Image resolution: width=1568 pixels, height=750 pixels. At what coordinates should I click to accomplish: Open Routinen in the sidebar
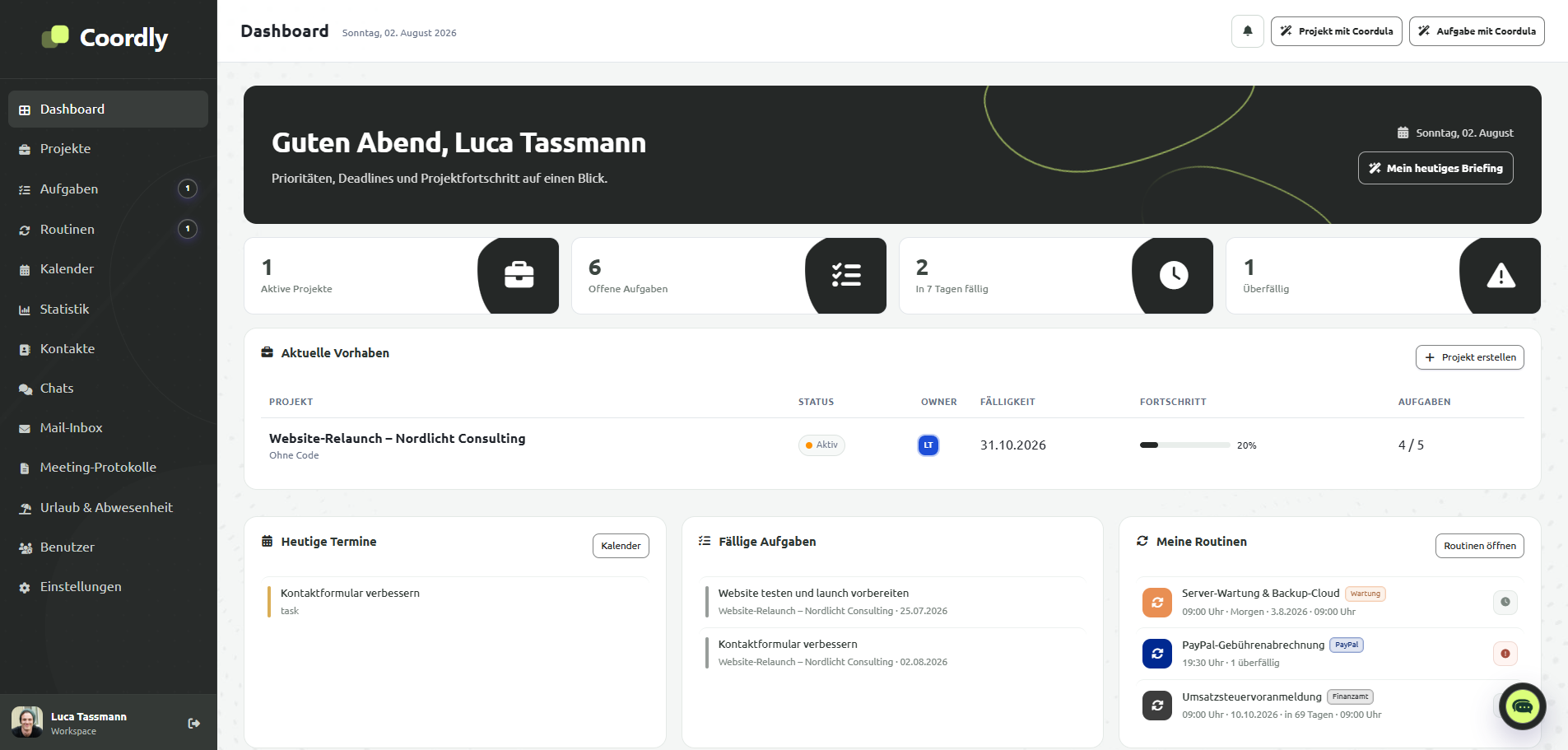click(x=108, y=230)
